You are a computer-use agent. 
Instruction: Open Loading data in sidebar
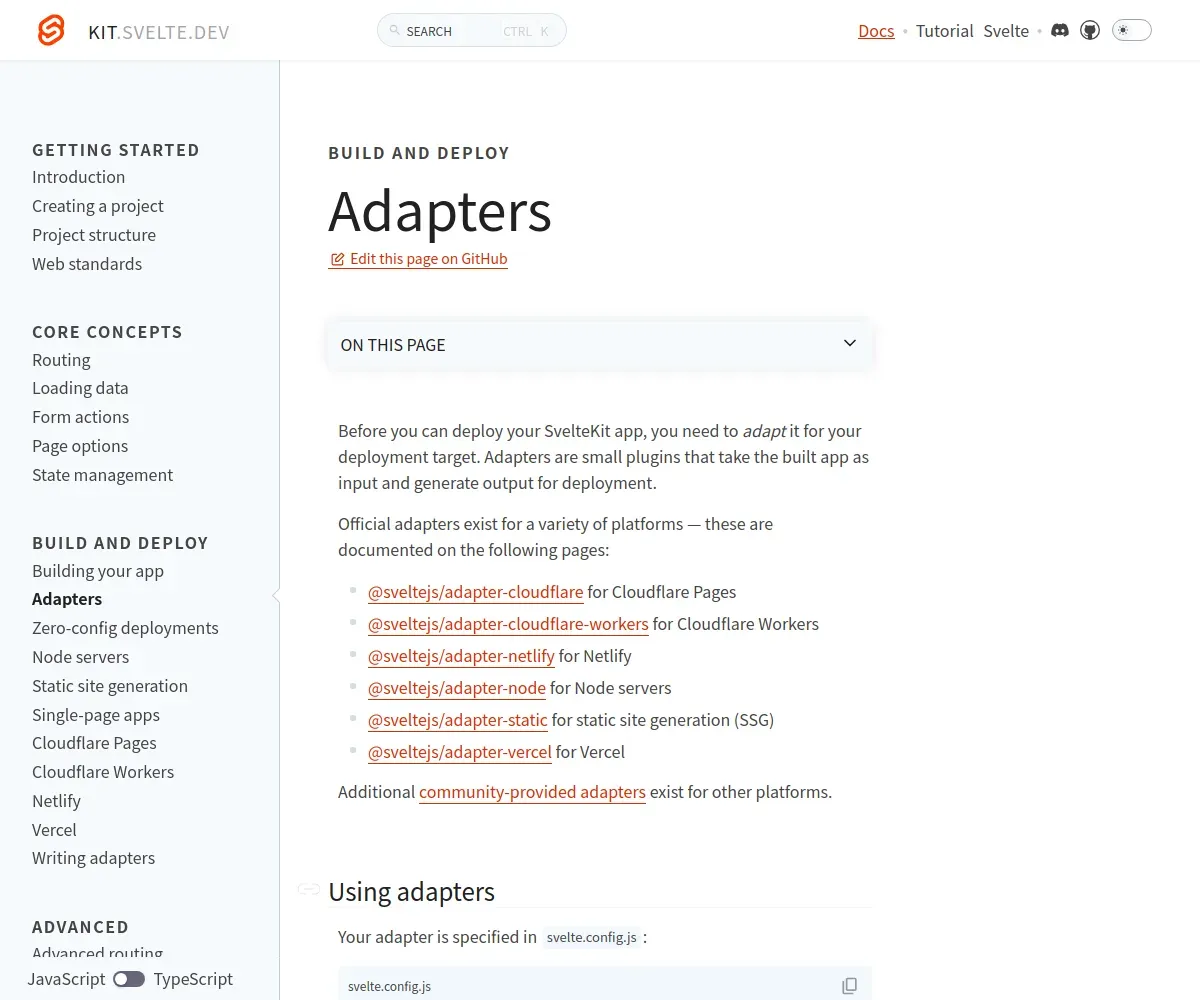[80, 388]
